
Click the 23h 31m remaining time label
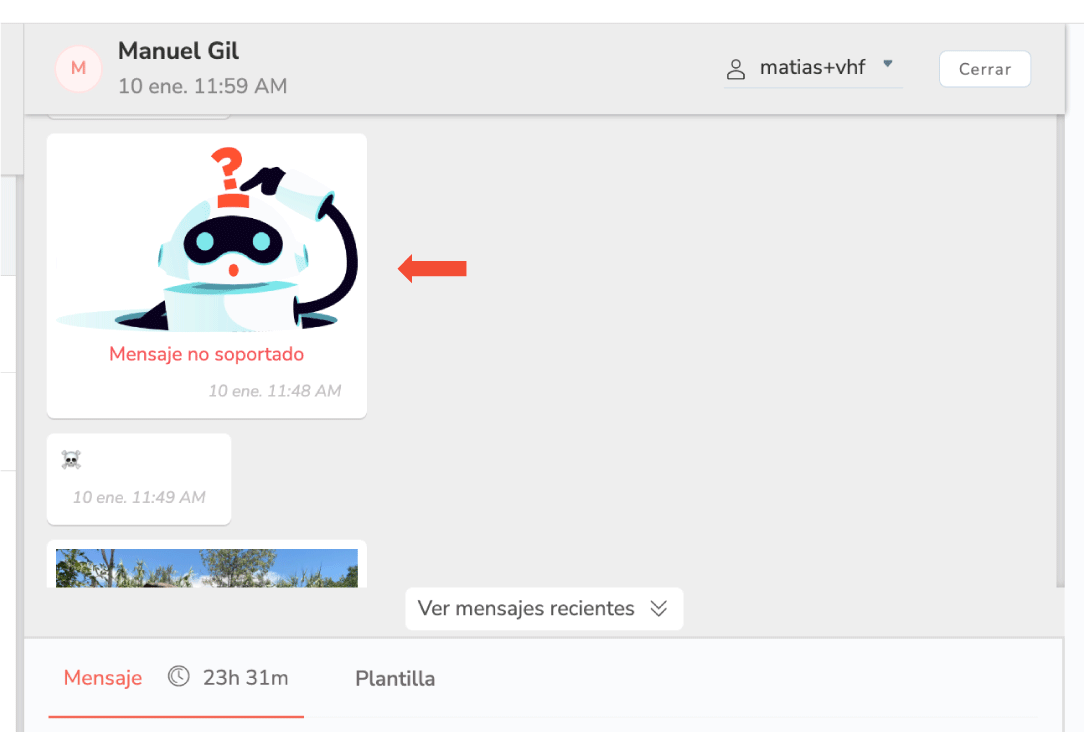point(245,678)
